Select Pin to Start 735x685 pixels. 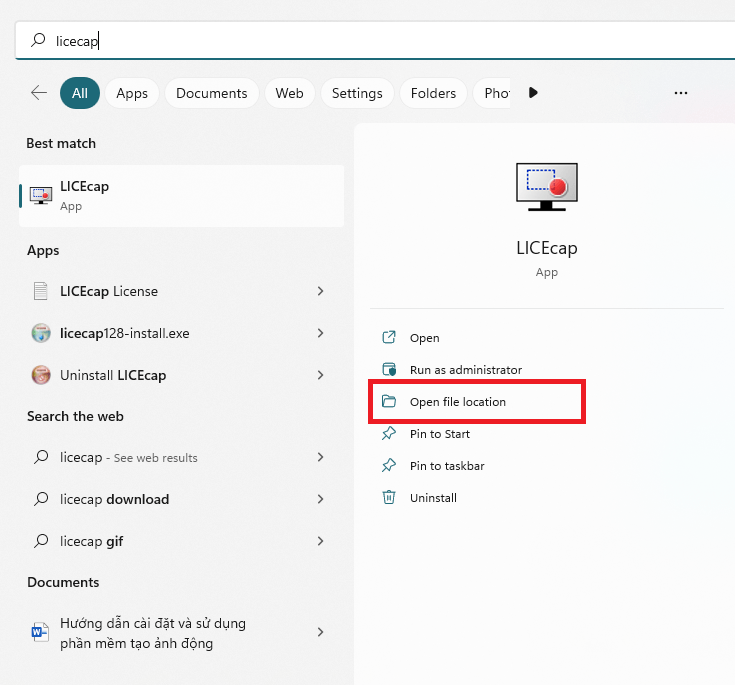(440, 434)
